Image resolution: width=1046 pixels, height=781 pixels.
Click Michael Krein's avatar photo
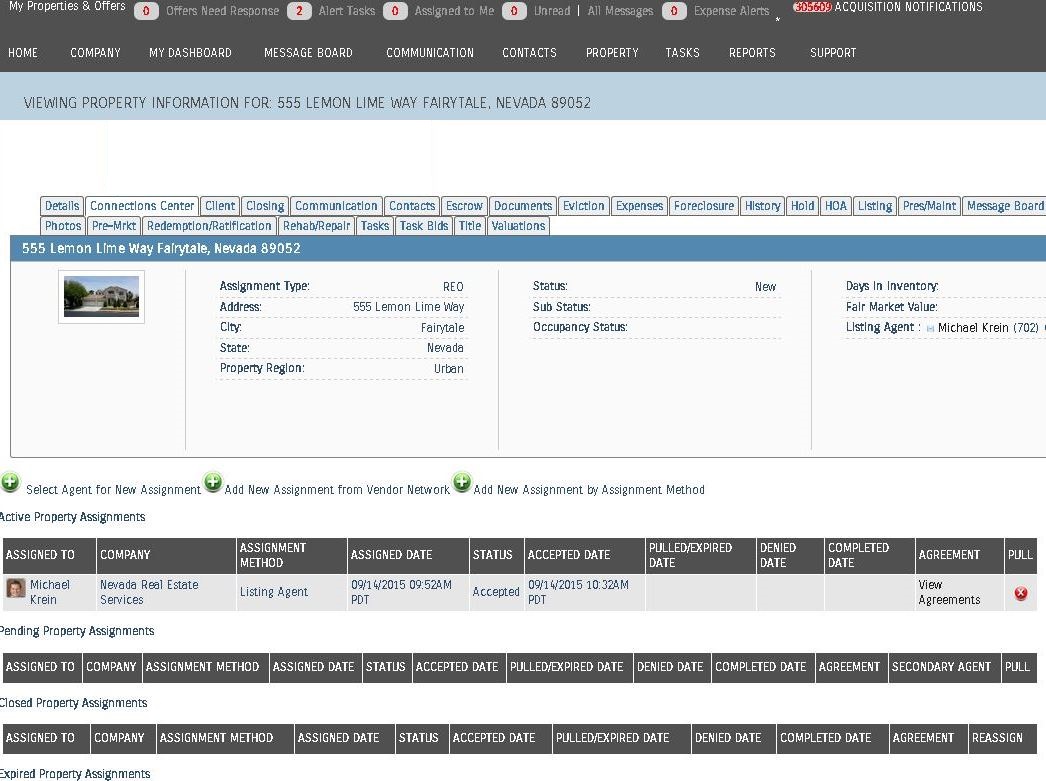(16, 588)
